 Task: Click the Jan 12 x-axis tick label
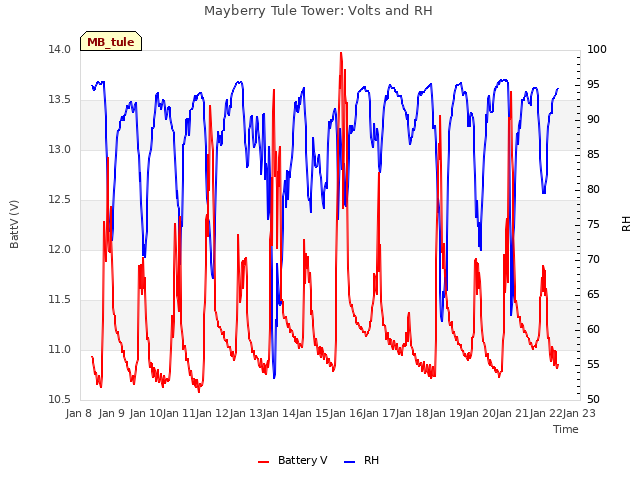[212, 413]
